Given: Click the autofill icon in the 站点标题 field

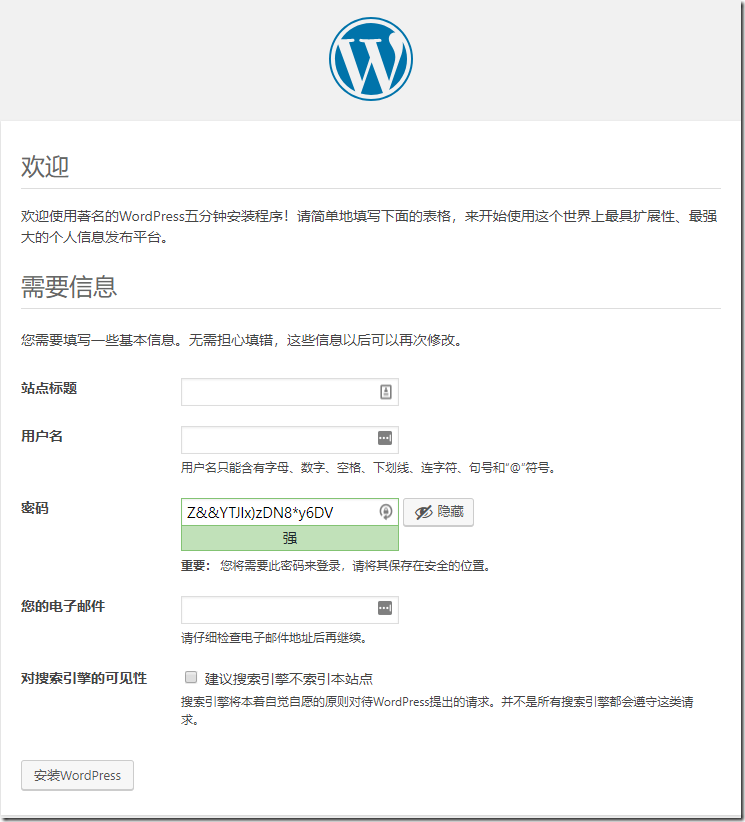Looking at the screenshot, I should point(386,392).
